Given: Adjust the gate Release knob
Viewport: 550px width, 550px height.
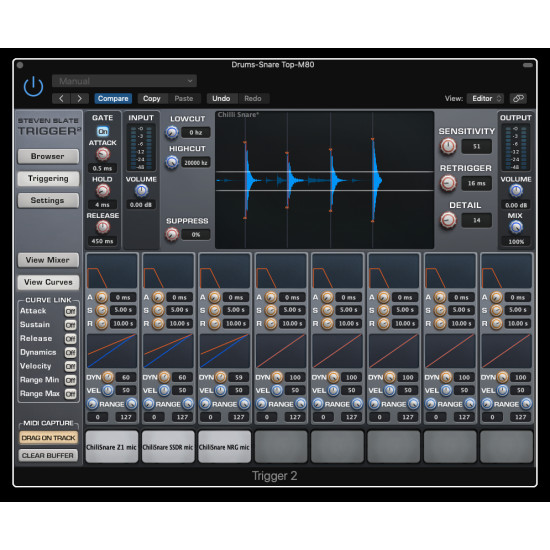Looking at the screenshot, I should click(x=103, y=227).
